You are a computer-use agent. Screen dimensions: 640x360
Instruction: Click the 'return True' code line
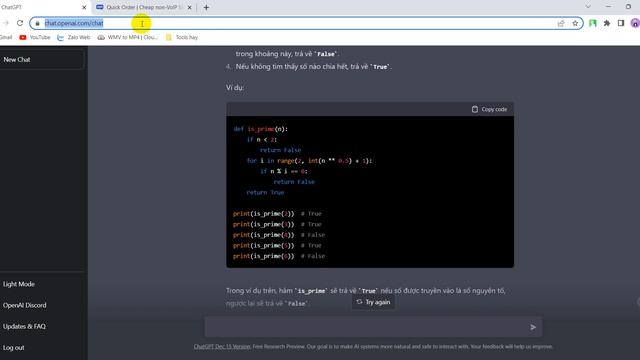(x=265, y=193)
